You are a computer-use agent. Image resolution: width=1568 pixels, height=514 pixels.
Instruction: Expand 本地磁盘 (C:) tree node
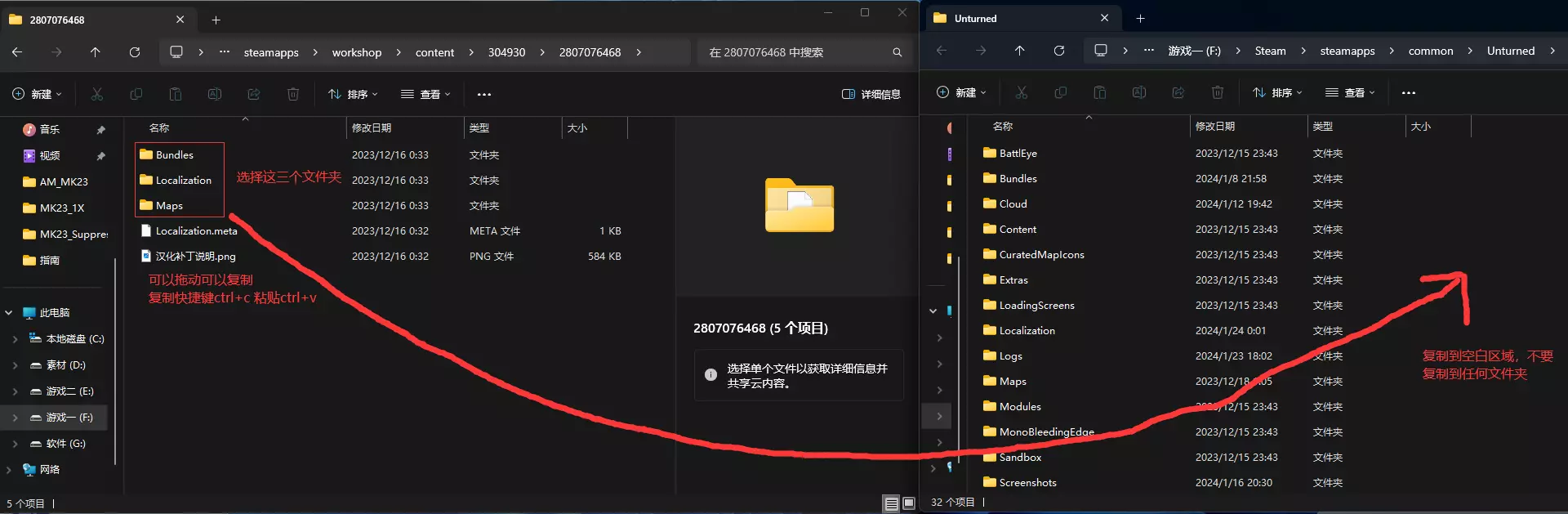pos(16,339)
